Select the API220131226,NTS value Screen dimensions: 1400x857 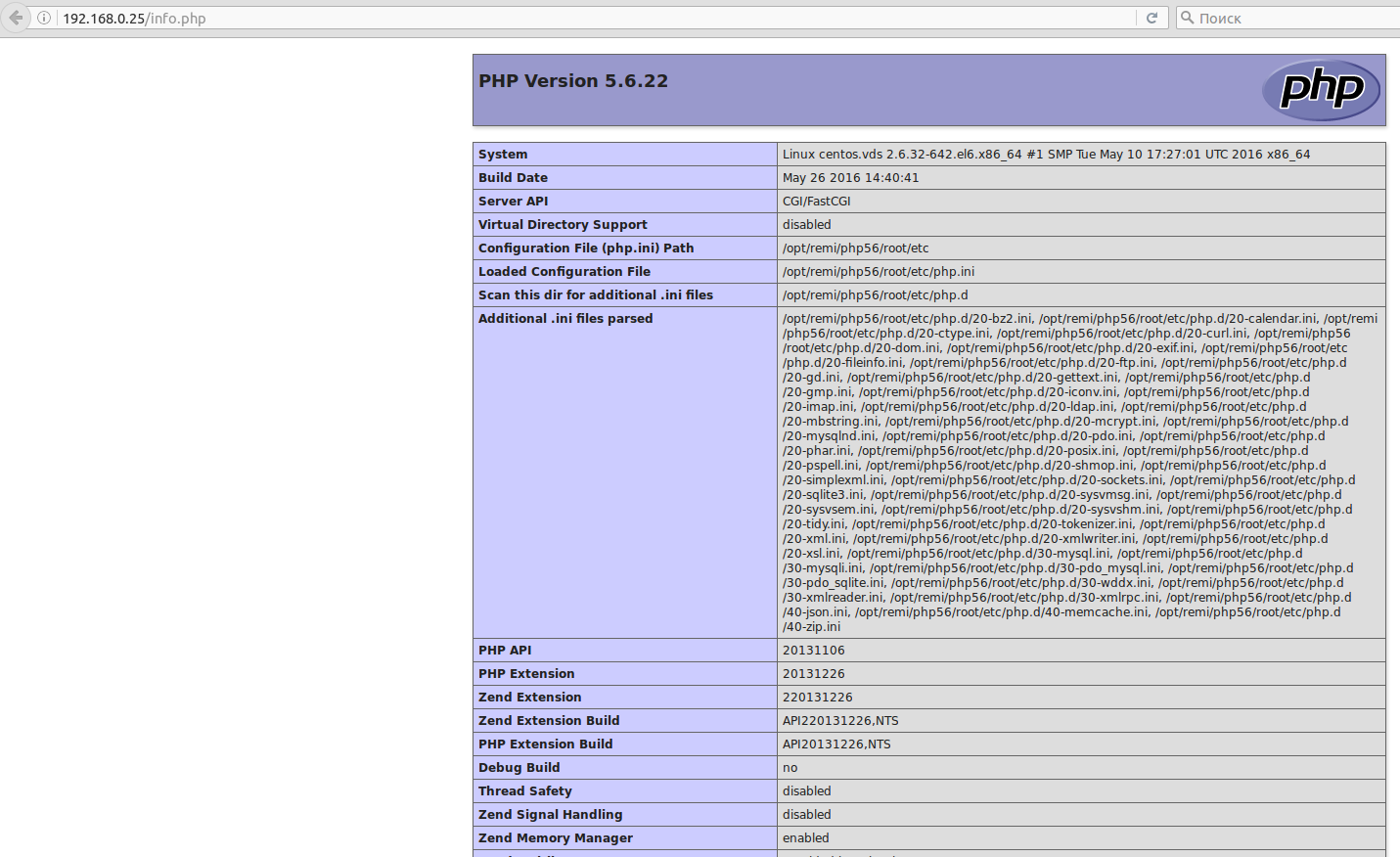[x=840, y=721]
